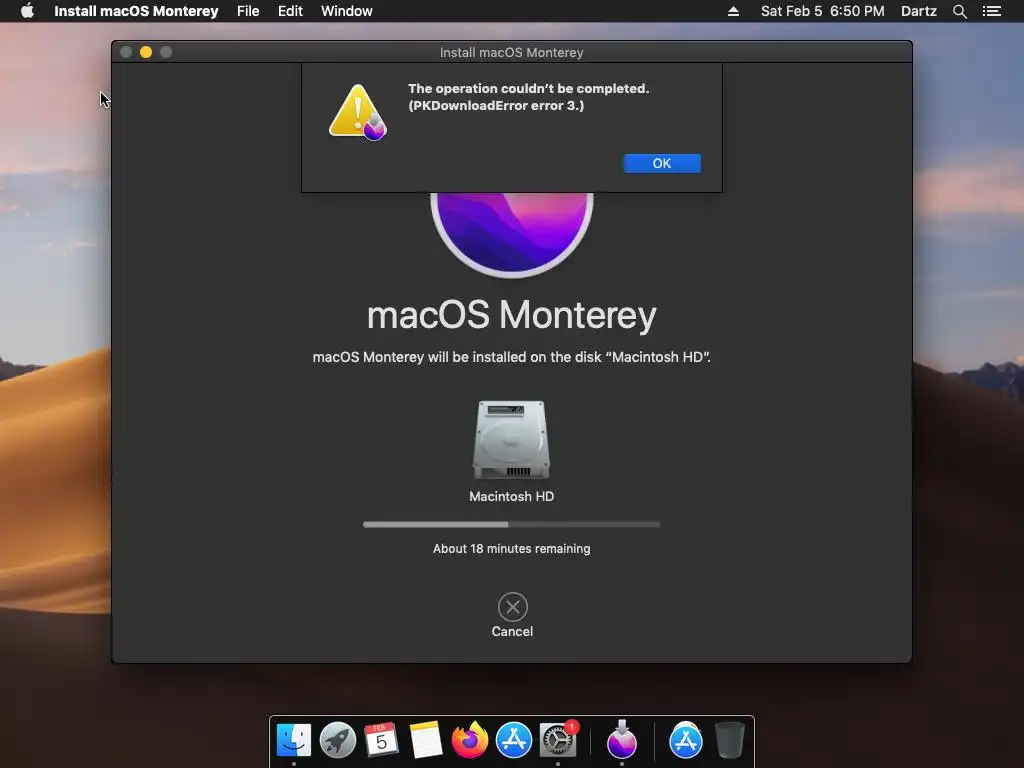Viewport: 1024px width, 768px height.
Task: Open Trash in the Dock
Action: point(729,740)
